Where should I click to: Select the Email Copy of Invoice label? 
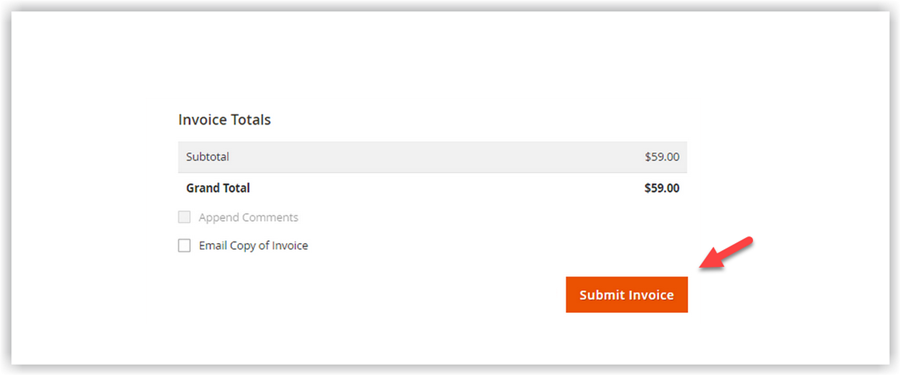pyautogui.click(x=253, y=245)
